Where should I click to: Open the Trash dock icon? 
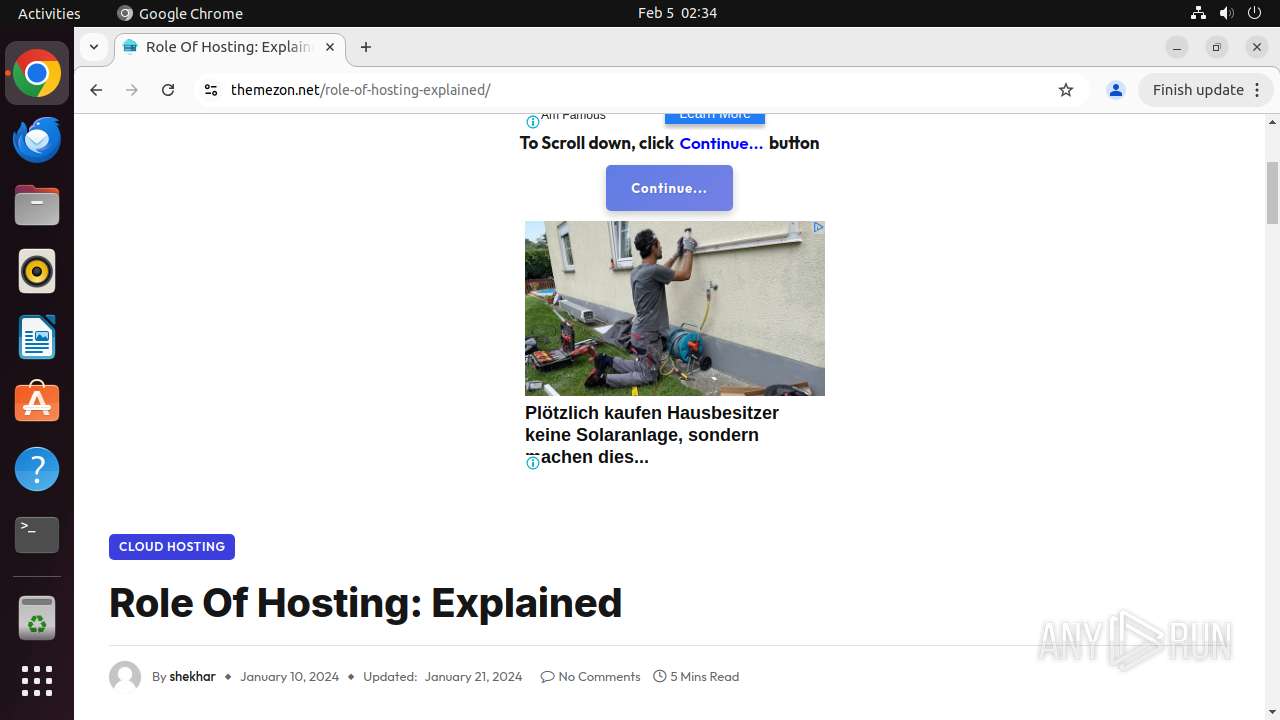[x=37, y=618]
